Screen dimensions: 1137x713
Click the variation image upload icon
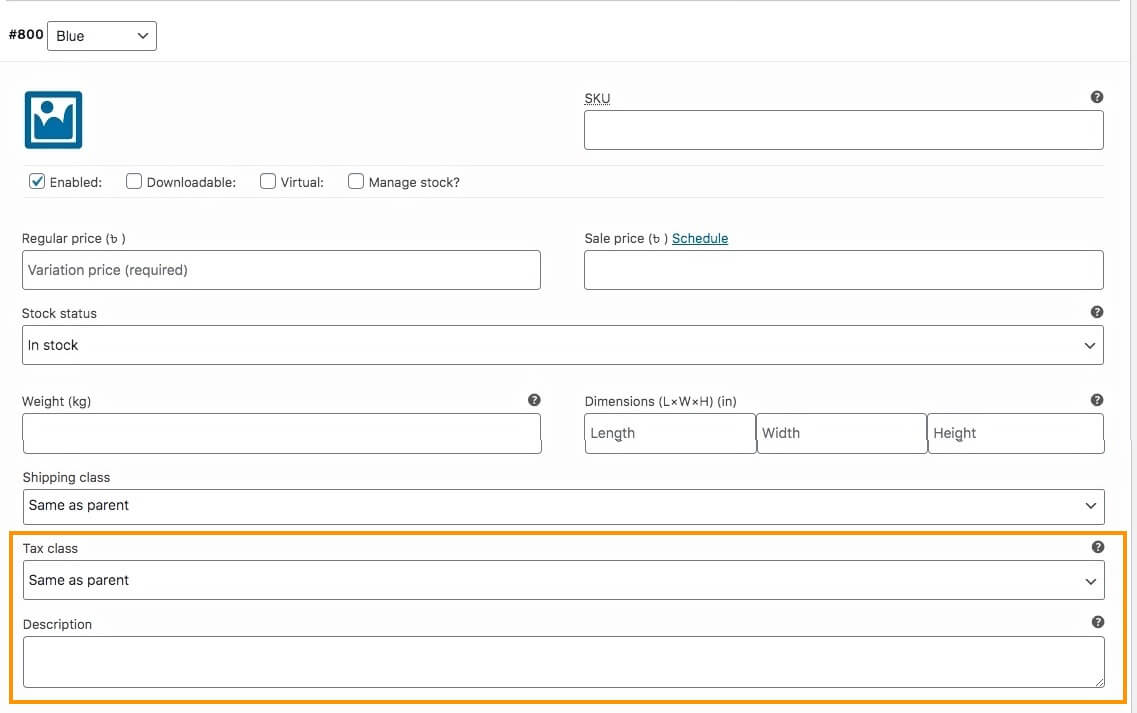tap(53, 120)
